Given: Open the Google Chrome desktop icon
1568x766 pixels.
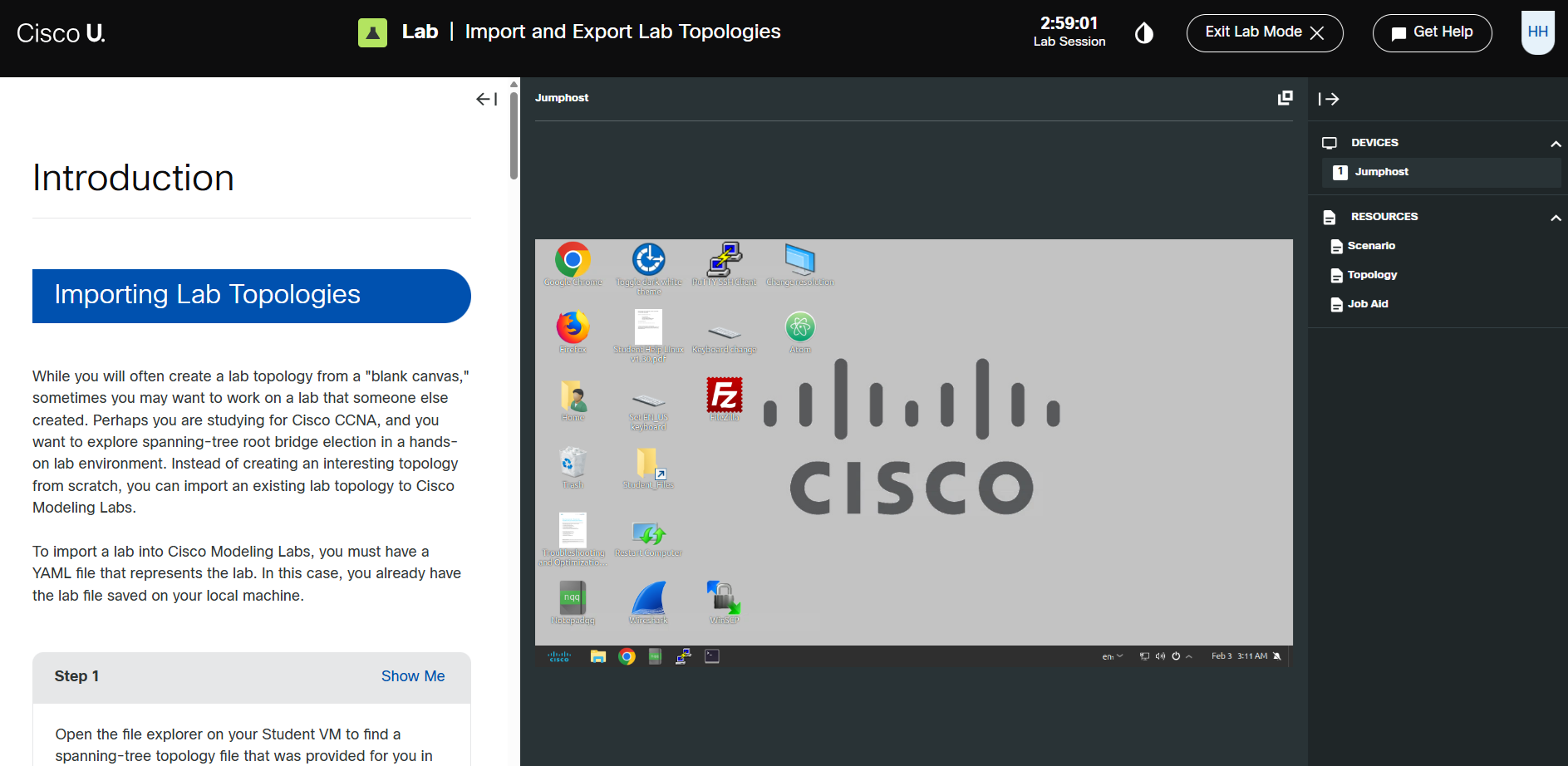Looking at the screenshot, I should [x=573, y=265].
